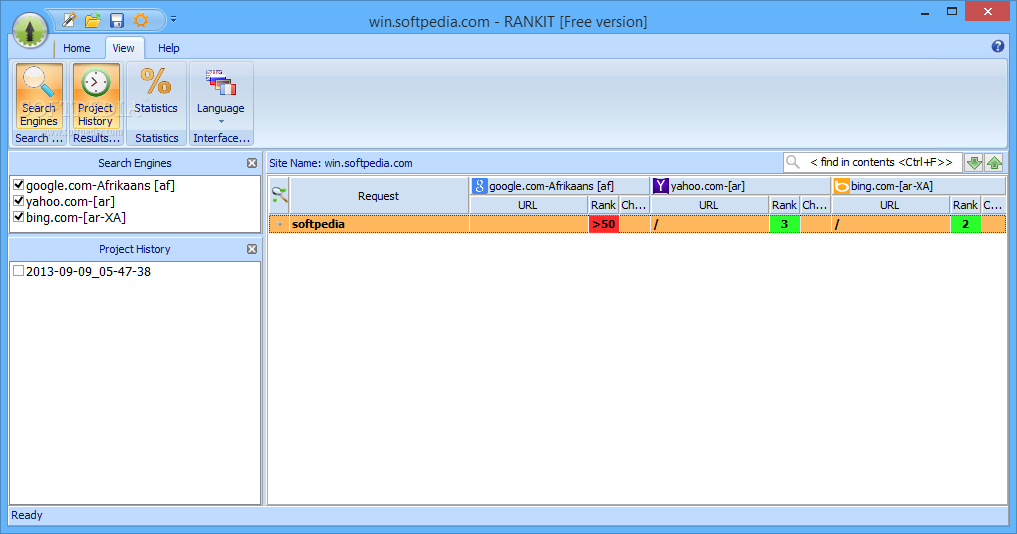Click the Google engine icon in header
Image resolution: width=1017 pixels, height=534 pixels.
(479, 186)
